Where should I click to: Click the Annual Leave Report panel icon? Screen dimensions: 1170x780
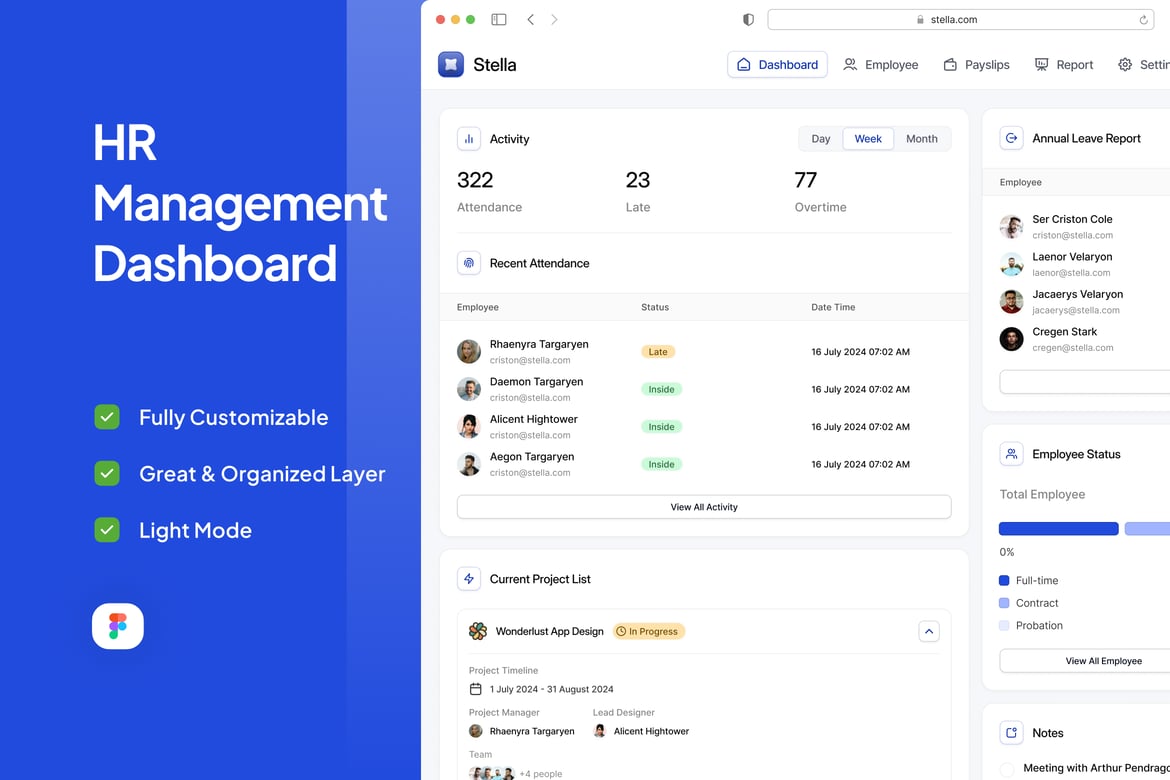pyautogui.click(x=1011, y=138)
